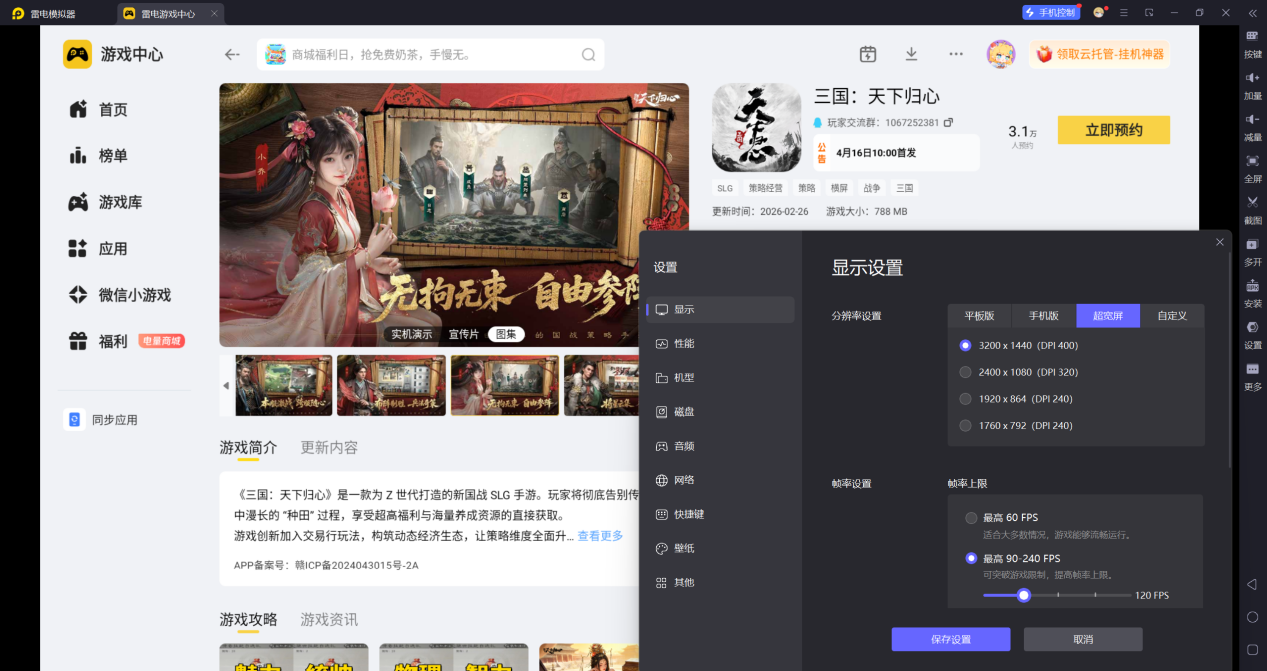Select 3200 x 1440 (DPI 400) resolution
This screenshot has width=1267, height=671.
pyautogui.click(x=1018, y=345)
